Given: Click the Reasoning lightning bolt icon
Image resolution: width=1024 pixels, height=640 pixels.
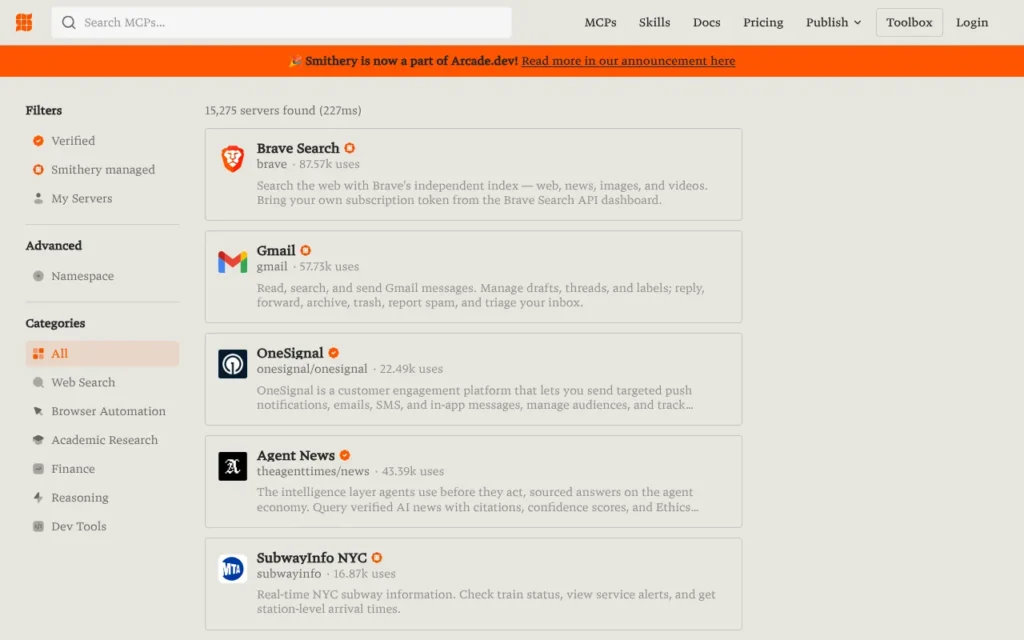Looking at the screenshot, I should 39,497.
